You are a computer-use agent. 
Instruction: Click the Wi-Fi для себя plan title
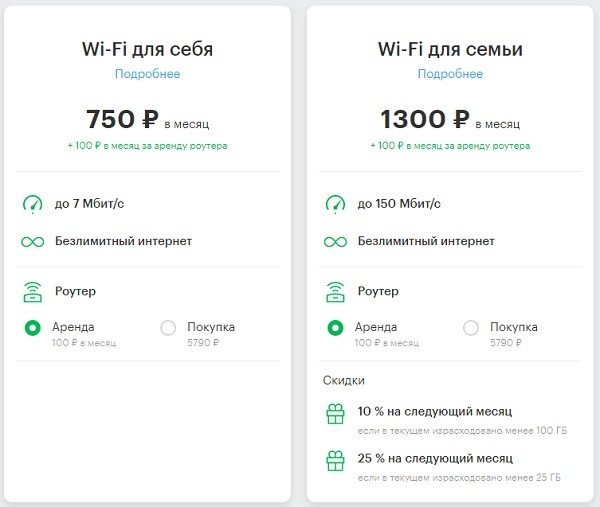tap(147, 49)
